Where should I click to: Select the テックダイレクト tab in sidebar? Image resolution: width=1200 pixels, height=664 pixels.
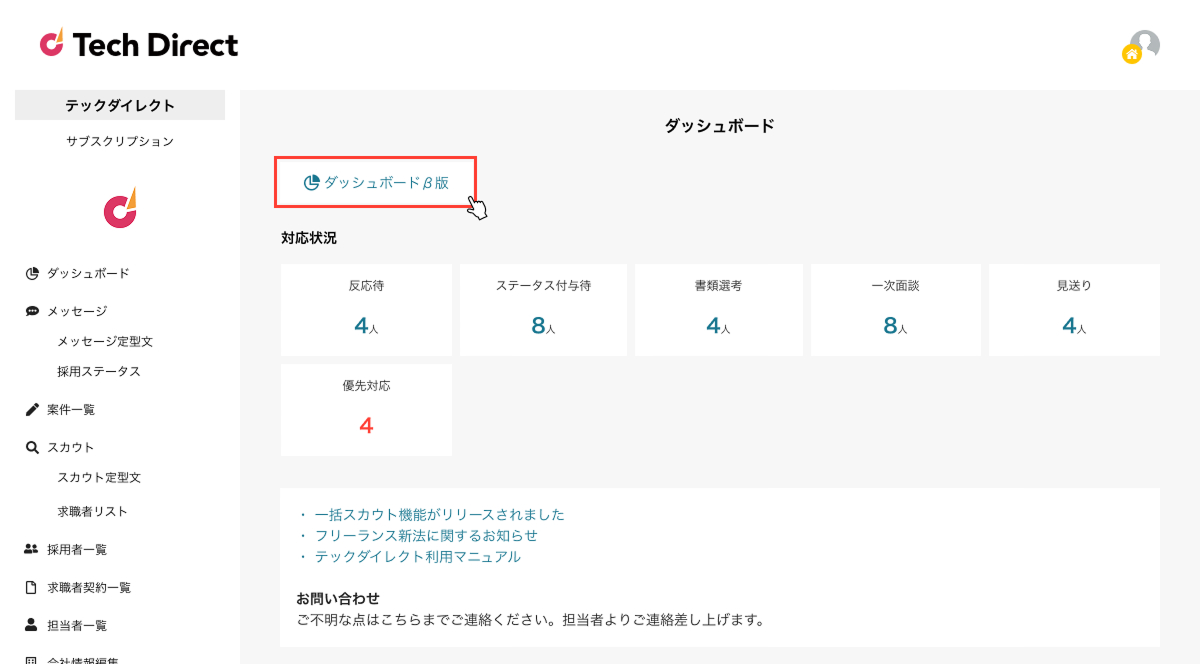[120, 105]
